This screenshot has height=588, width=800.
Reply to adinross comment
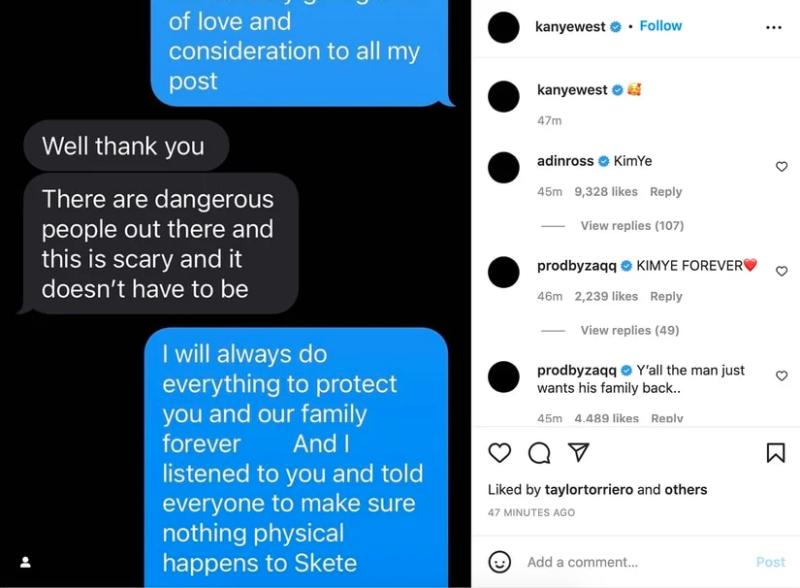[x=666, y=192]
